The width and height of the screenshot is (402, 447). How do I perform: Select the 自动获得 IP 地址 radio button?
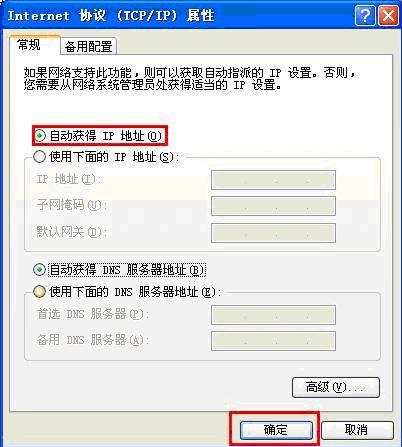pyautogui.click(x=40, y=135)
